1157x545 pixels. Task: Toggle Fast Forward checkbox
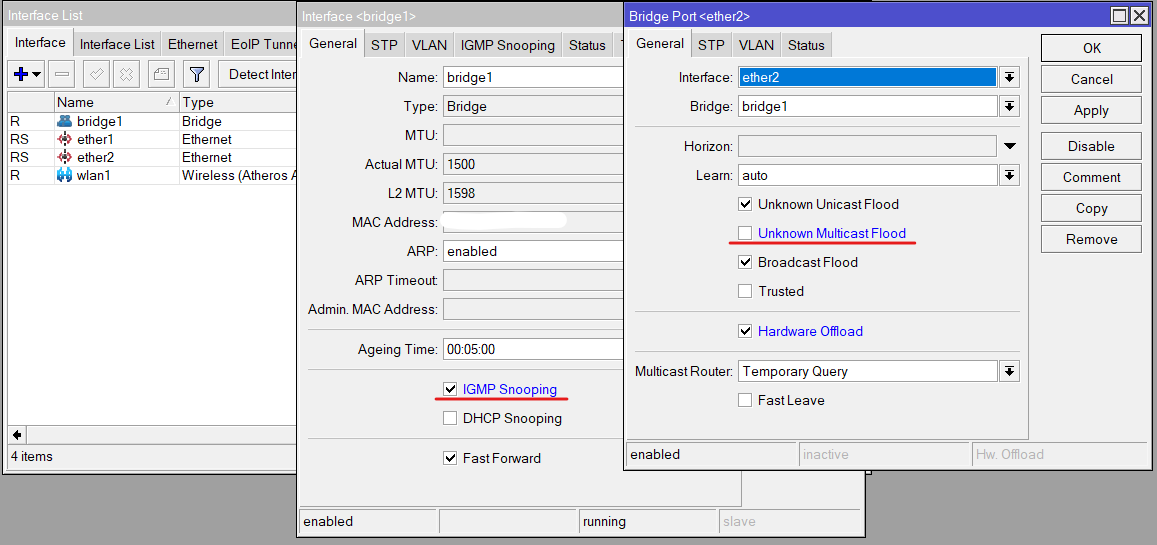point(450,458)
